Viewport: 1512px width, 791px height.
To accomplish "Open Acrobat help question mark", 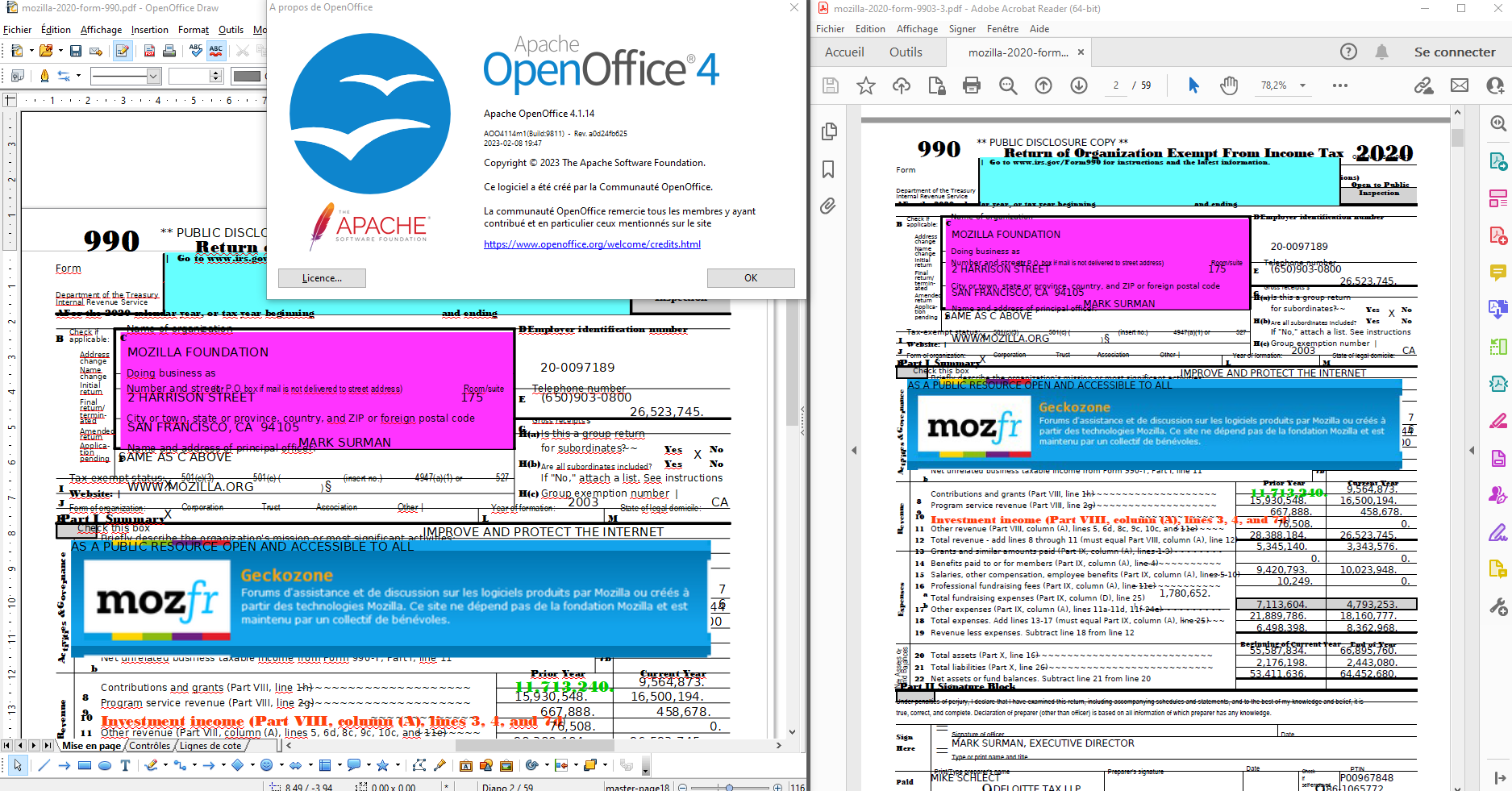I will [1348, 52].
